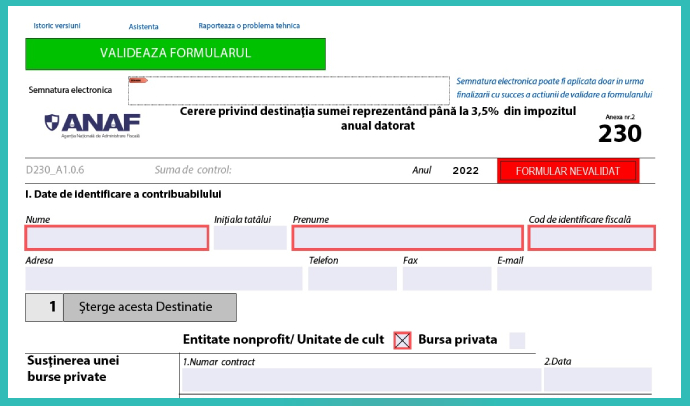690x406 pixels.
Task: Click the signature marker icon
Action: pos(138,81)
